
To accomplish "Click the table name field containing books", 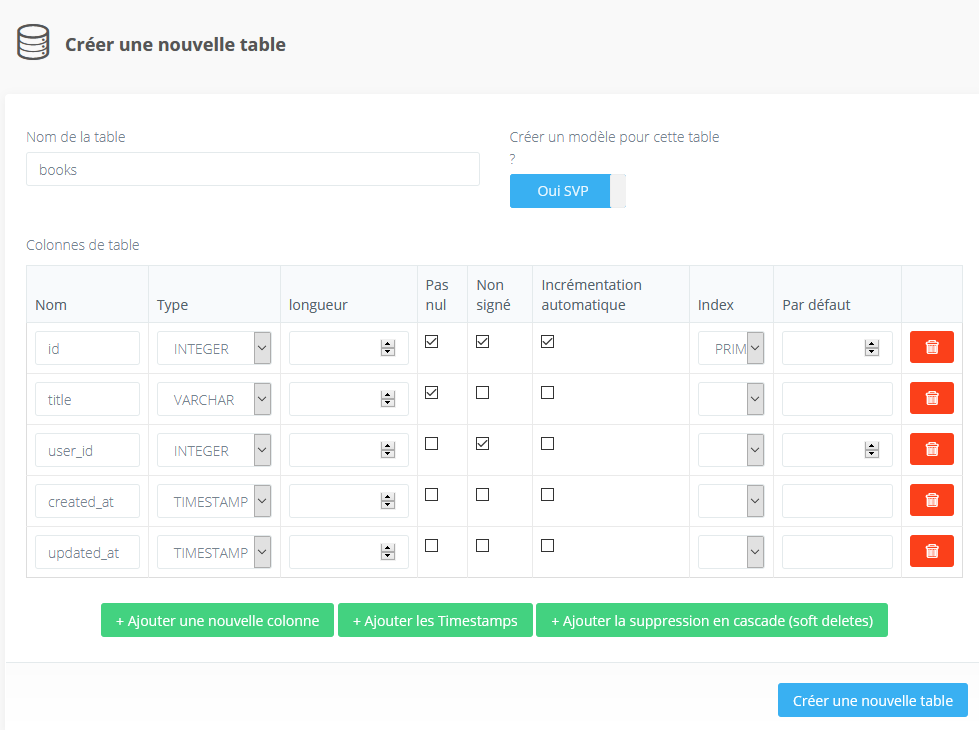I will click(252, 170).
